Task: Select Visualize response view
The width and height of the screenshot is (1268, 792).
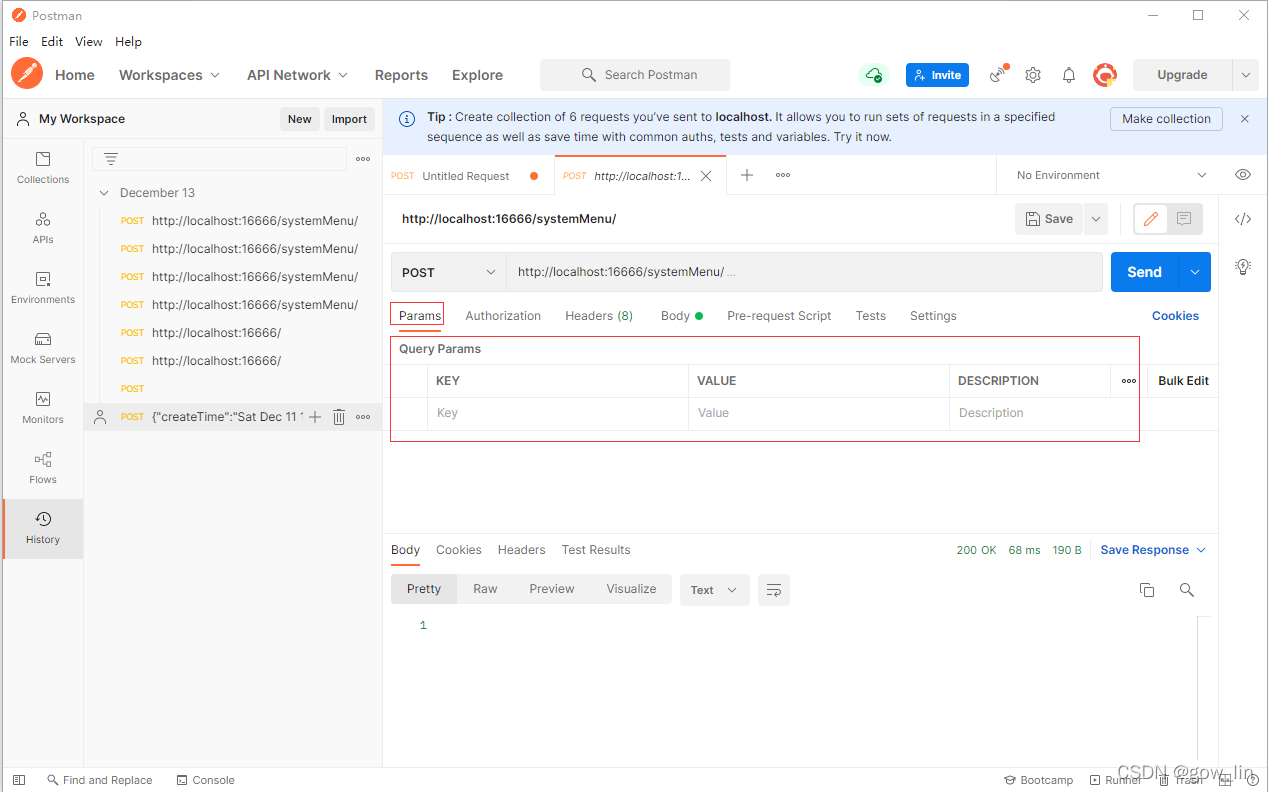Action: pyautogui.click(x=631, y=589)
